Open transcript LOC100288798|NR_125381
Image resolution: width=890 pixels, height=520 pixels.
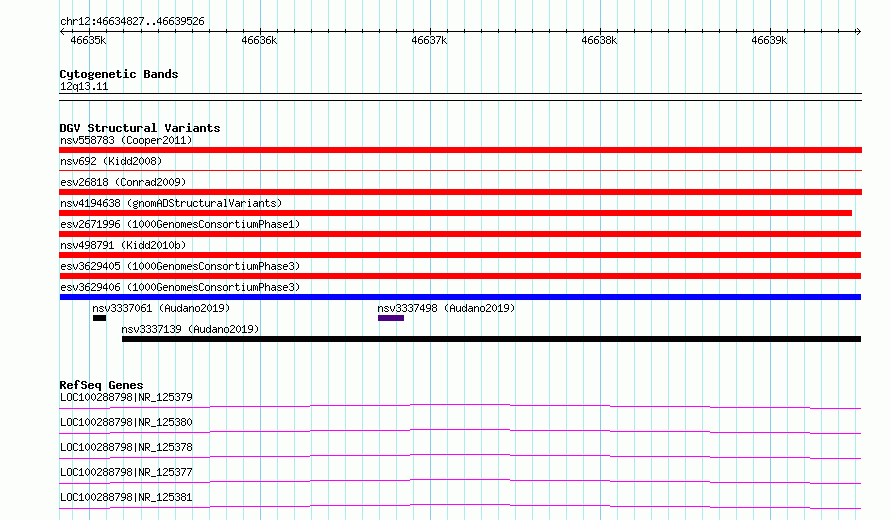click(x=126, y=497)
